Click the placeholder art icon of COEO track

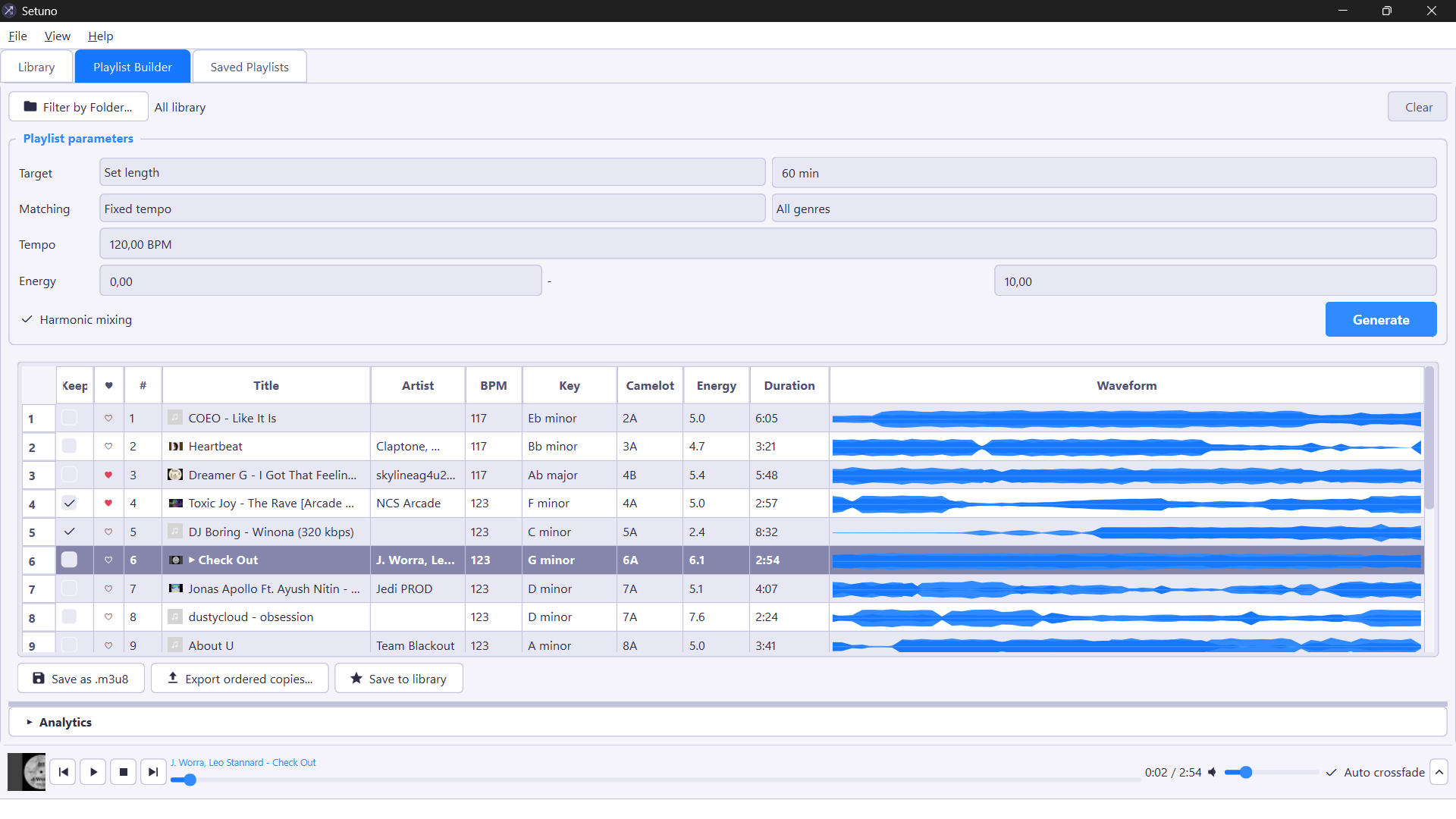point(175,418)
